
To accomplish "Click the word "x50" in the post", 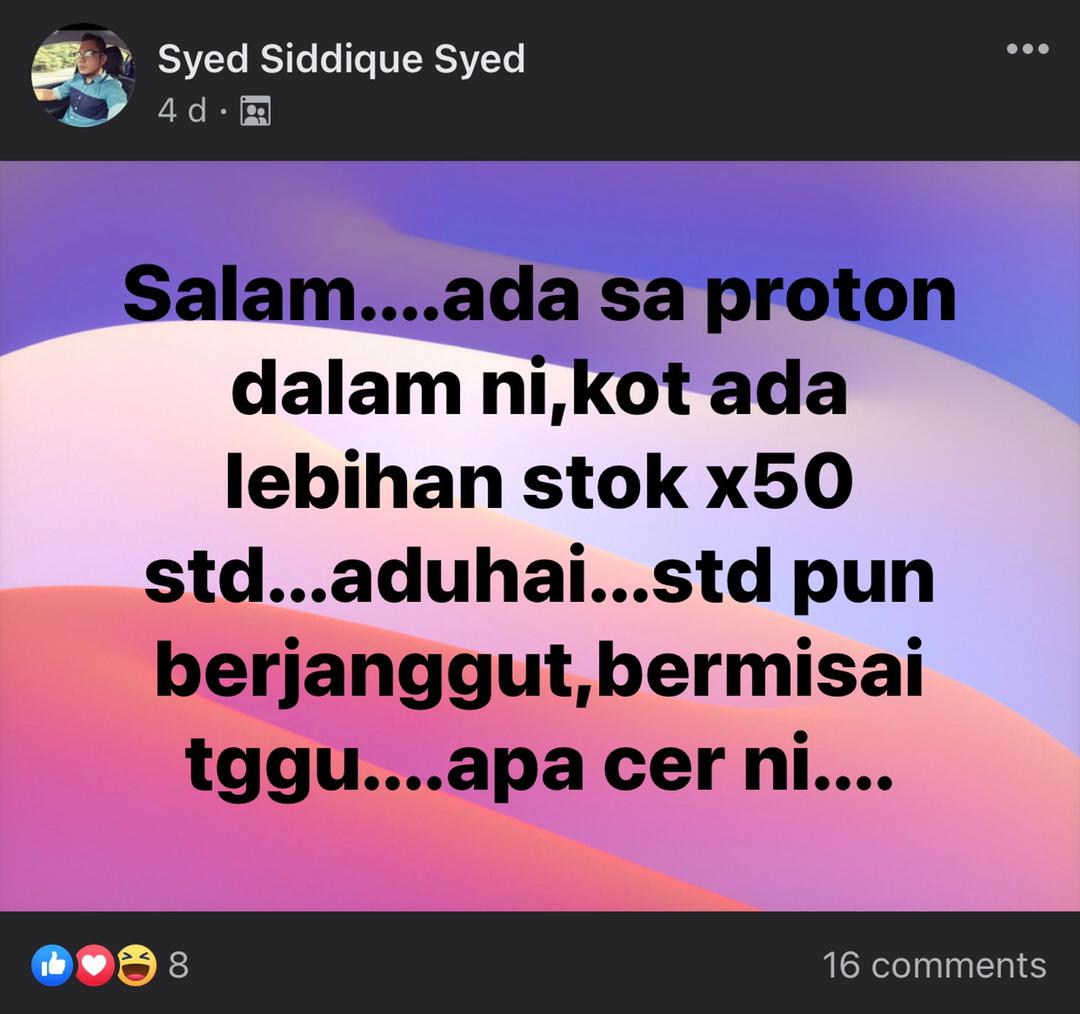I will (x=778, y=482).
